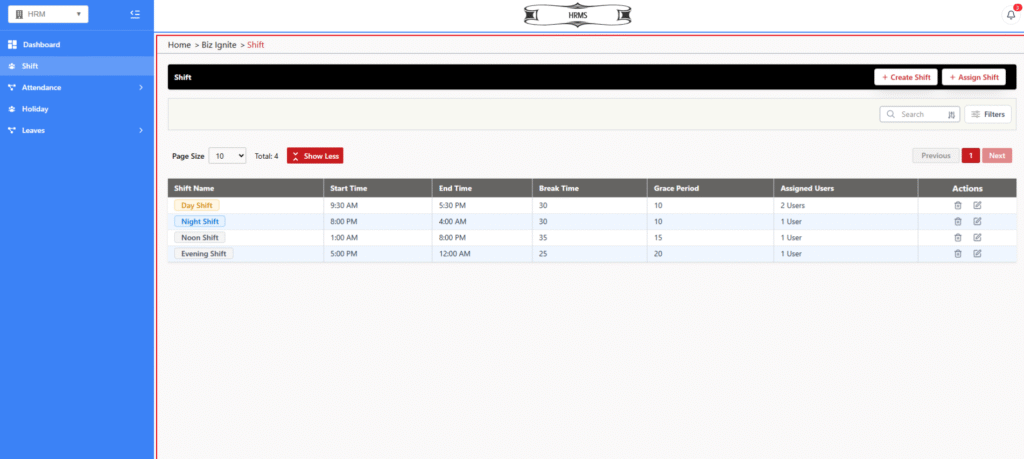Viewport: 1024px width, 459px height.
Task: Expand the Attendance submenu
Action: [140, 87]
